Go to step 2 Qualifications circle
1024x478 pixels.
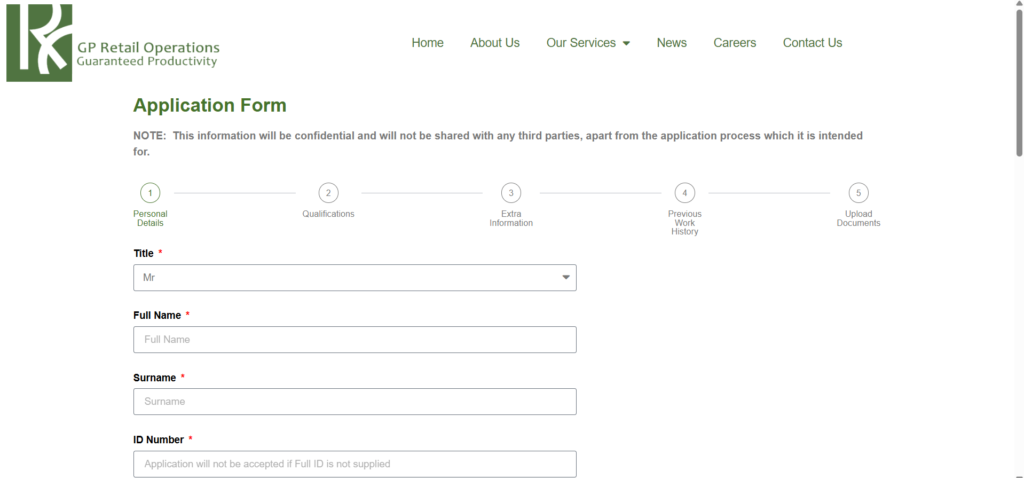pos(328,193)
